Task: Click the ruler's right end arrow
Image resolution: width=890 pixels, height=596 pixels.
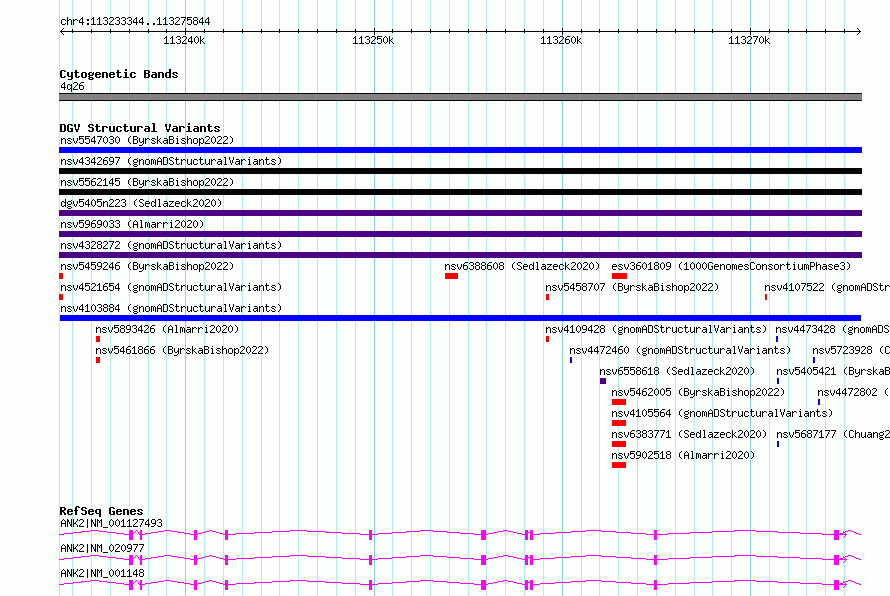Action: 859,31
